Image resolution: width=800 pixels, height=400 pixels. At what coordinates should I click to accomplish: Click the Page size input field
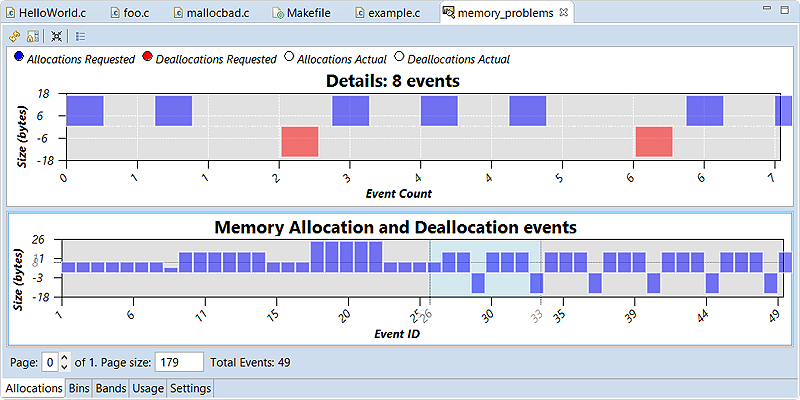point(178,362)
